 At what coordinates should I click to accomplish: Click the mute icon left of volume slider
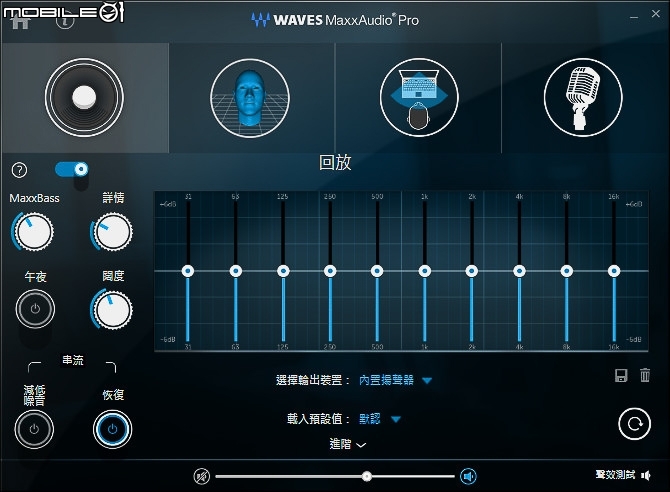[202, 476]
